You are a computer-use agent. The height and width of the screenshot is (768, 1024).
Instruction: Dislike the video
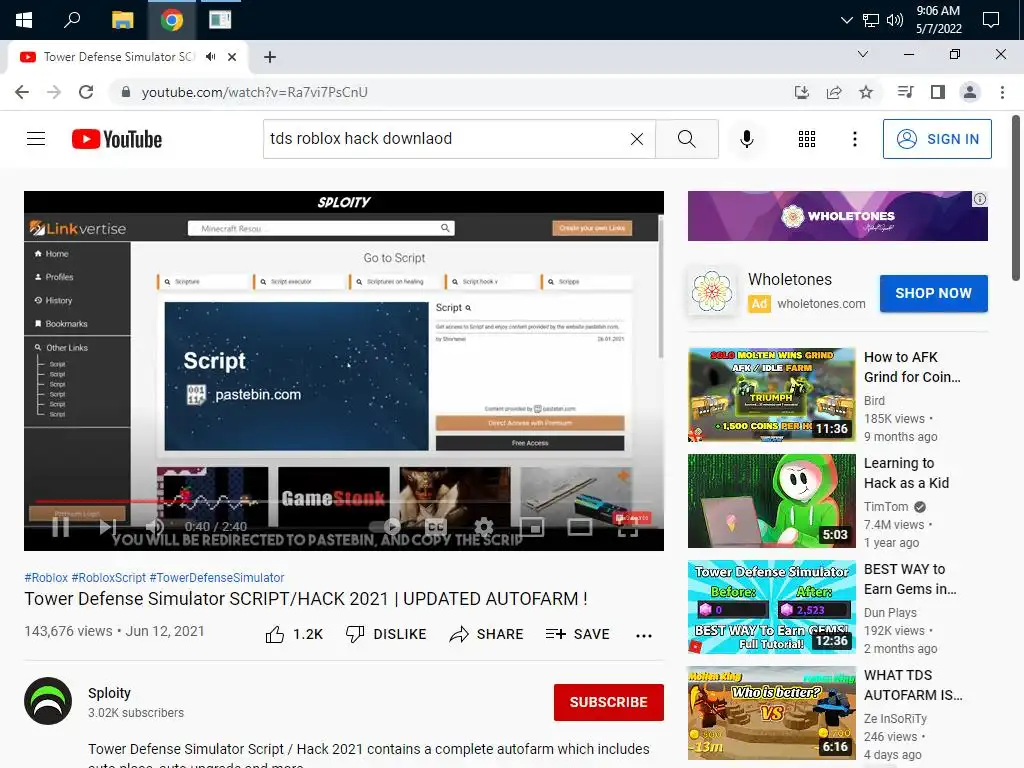386,634
